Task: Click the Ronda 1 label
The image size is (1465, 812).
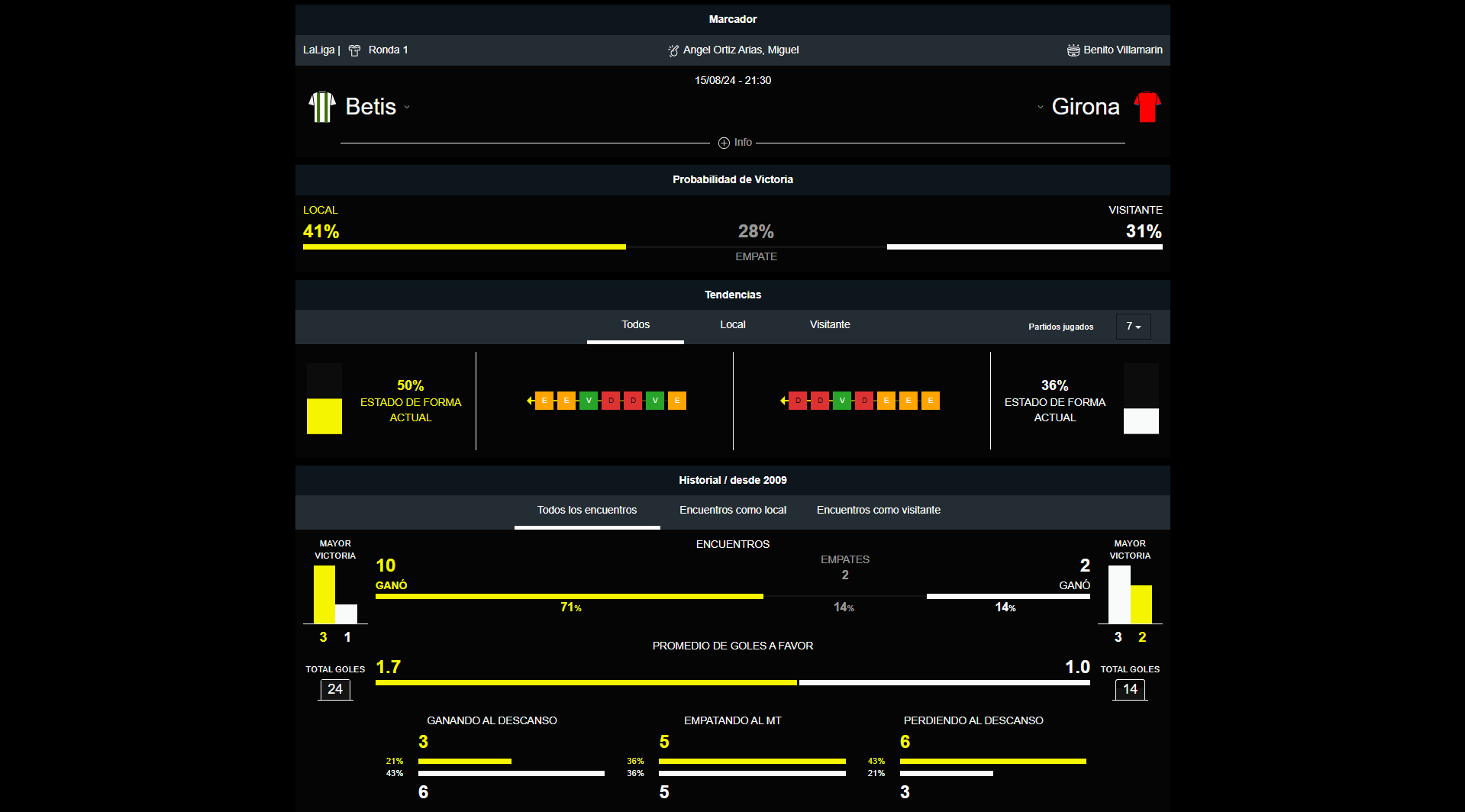Action: [388, 50]
